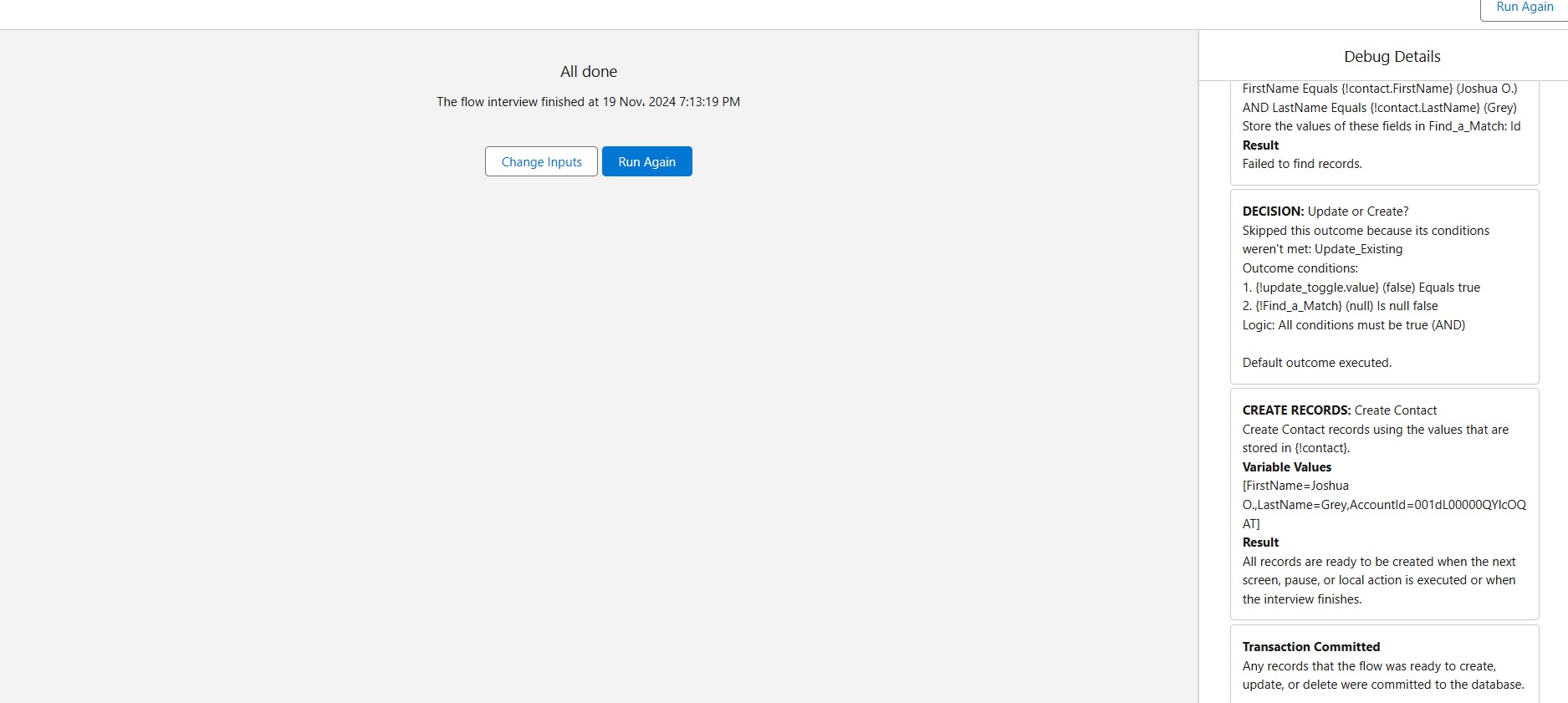Select the Debug Details panel heading
This screenshot has height=703, width=1568.
[x=1392, y=56]
